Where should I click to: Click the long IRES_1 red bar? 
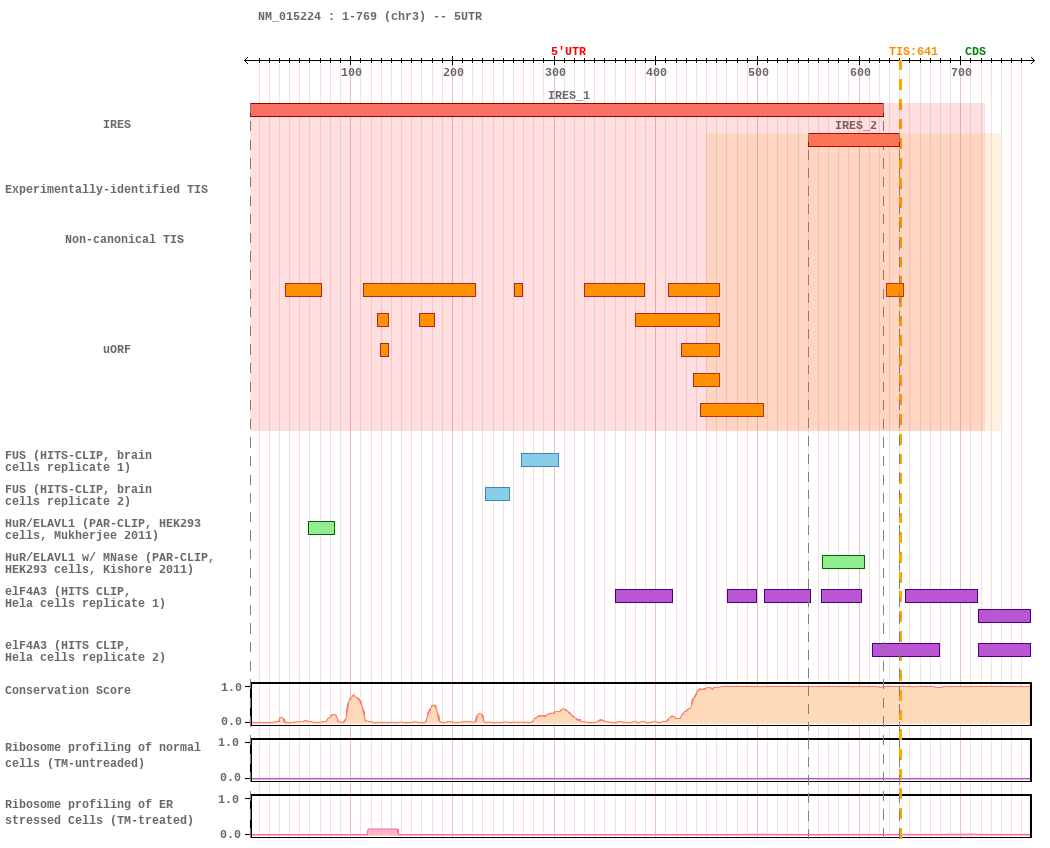pos(567,110)
